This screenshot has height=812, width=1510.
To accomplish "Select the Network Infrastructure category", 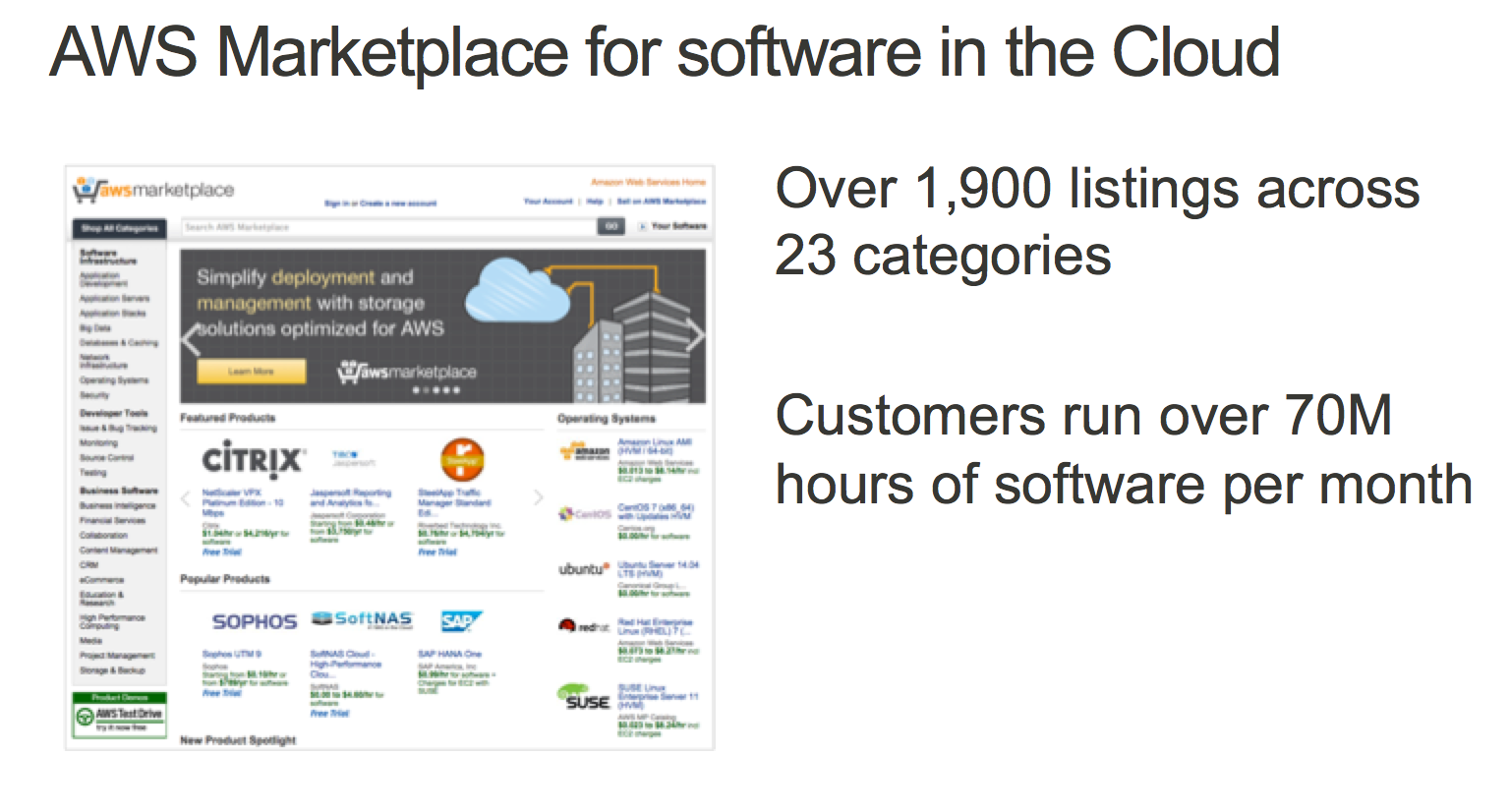I will [103, 361].
